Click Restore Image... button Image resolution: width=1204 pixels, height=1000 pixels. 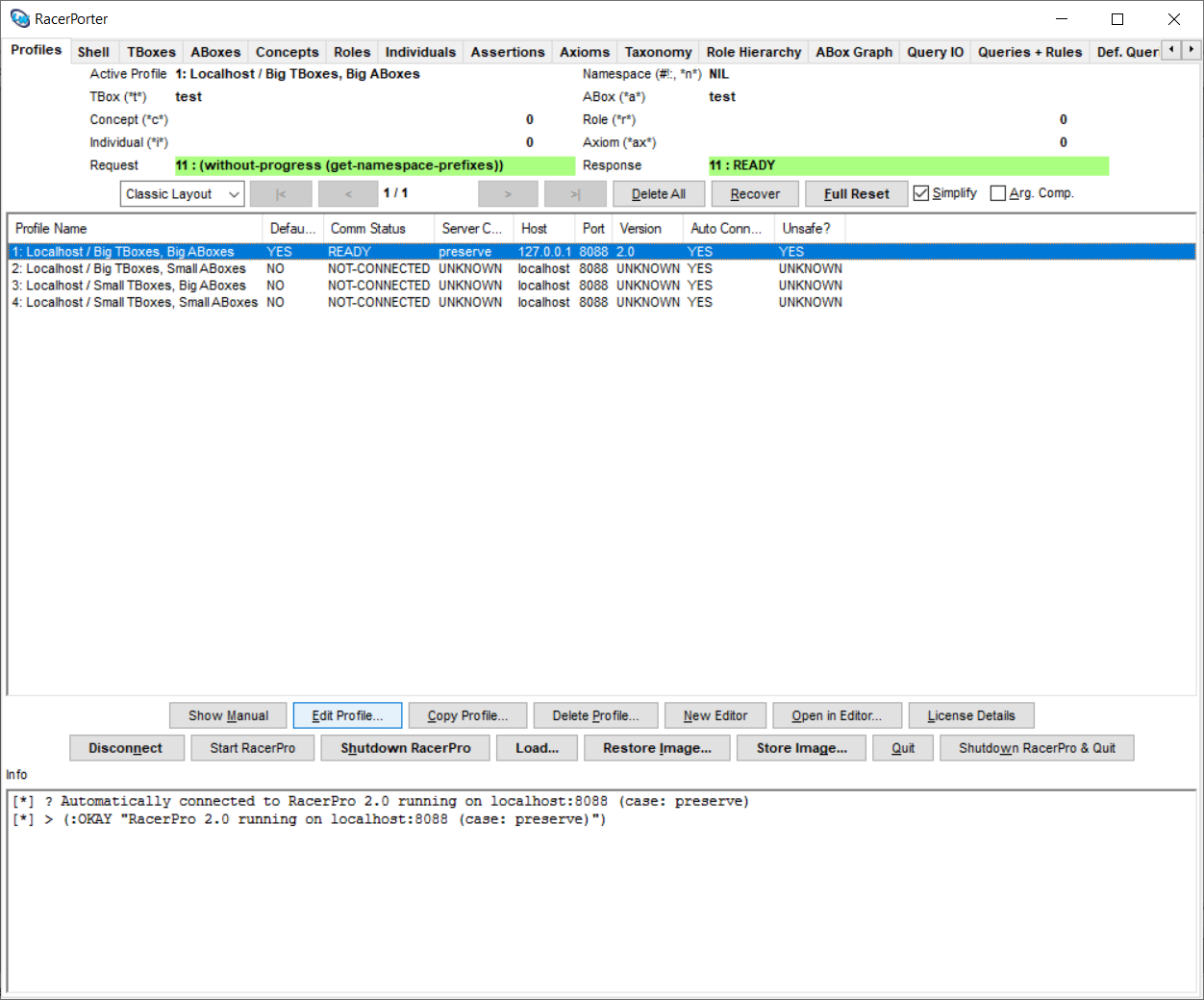pyautogui.click(x=657, y=748)
